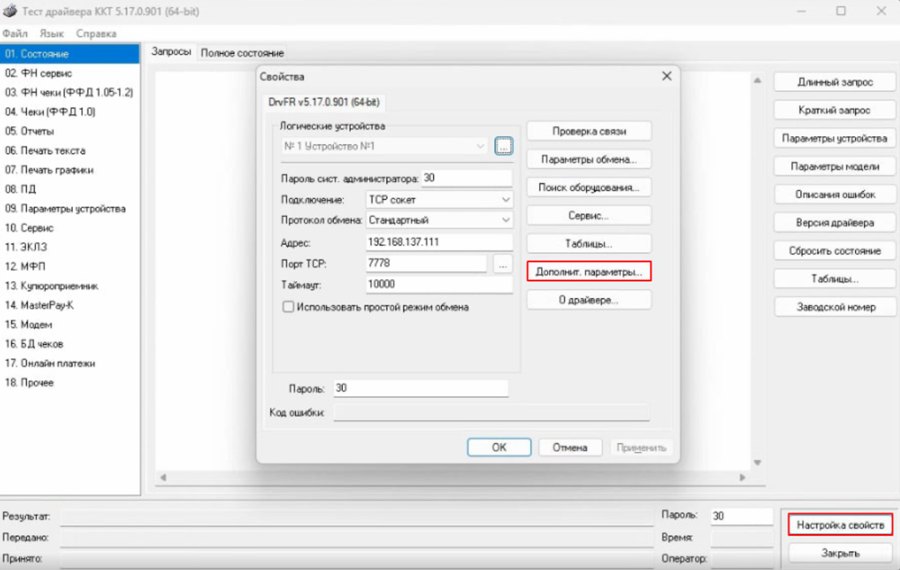Select 01. Состояние in the left list
The height and width of the screenshot is (570, 900).
pyautogui.click(x=69, y=53)
